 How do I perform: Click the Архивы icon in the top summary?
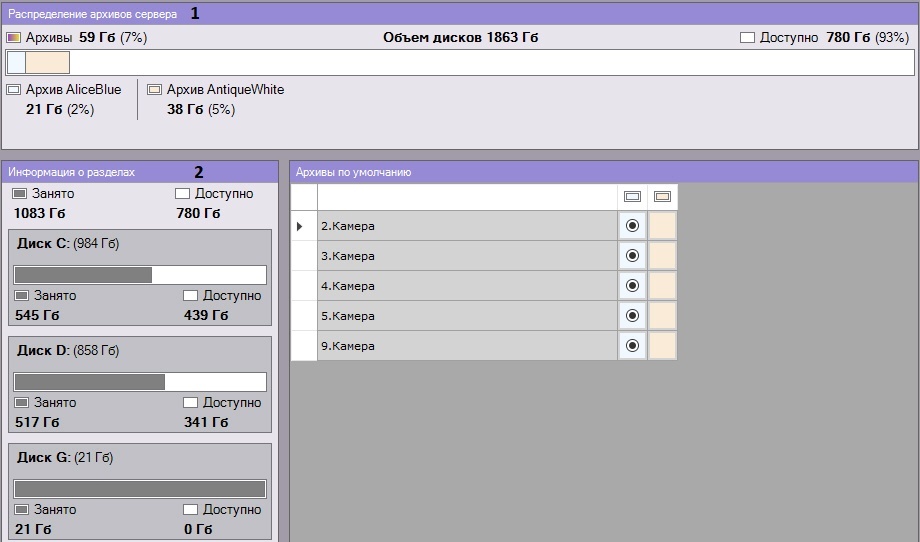click(13, 38)
